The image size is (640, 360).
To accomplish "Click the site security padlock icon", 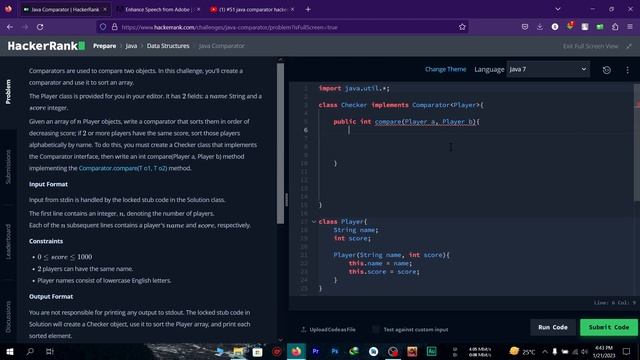I will [115, 27].
